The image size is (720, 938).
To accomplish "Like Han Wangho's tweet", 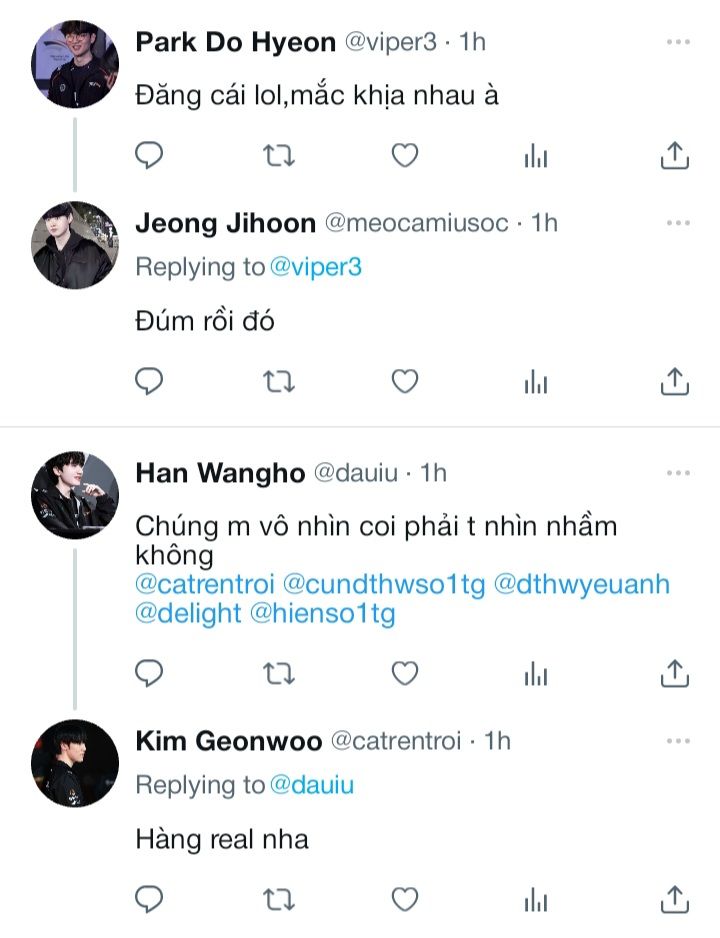I will (404, 673).
